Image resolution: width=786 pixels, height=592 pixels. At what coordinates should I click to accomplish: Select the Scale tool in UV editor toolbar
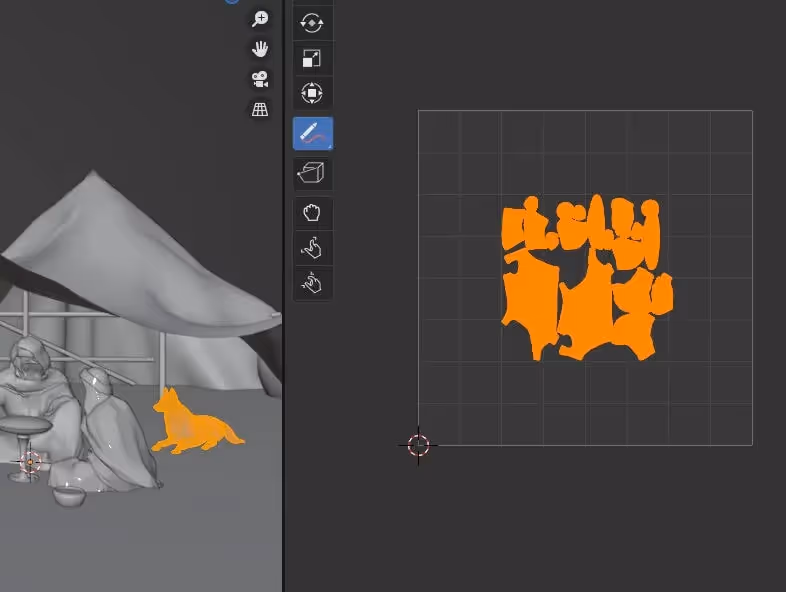[312, 58]
